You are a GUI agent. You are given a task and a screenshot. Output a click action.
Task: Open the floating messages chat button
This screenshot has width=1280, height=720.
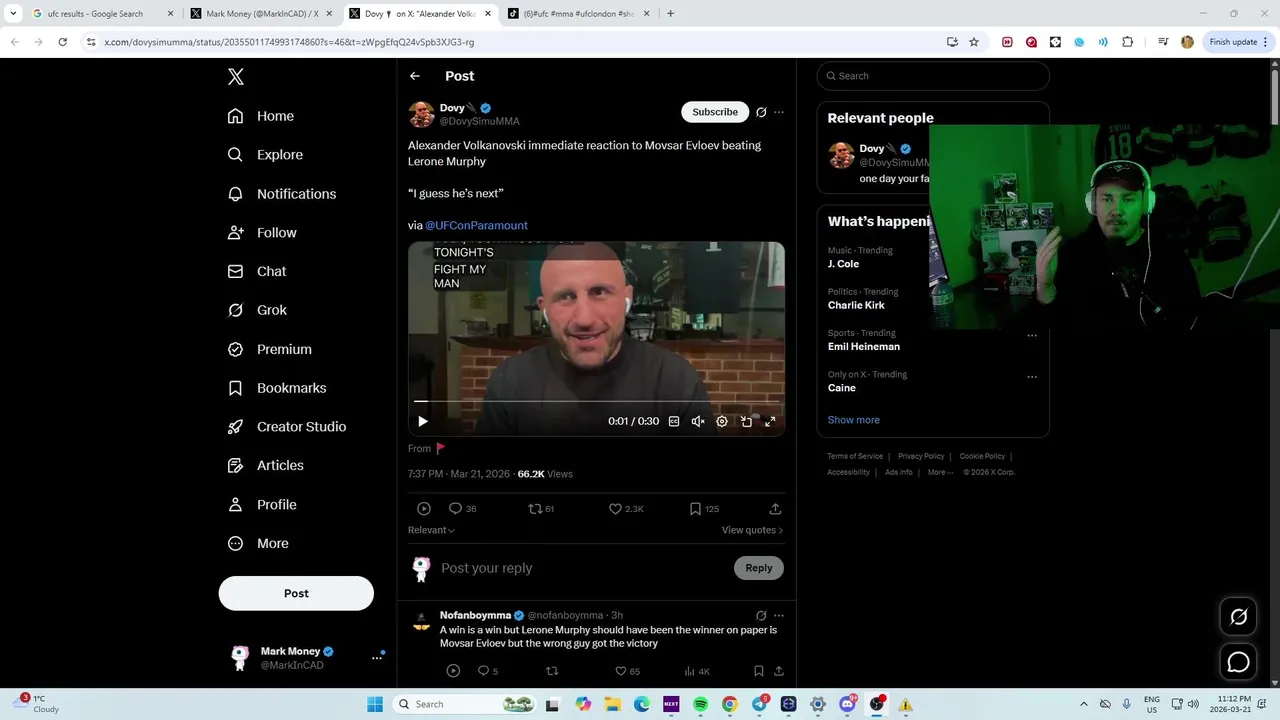point(1239,662)
